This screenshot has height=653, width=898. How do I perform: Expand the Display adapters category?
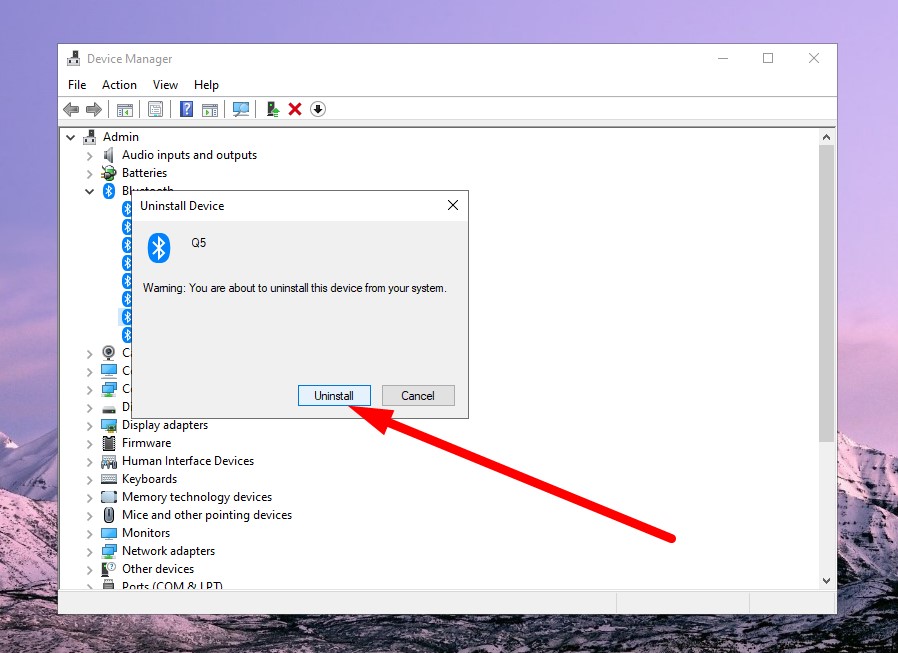[89, 424]
